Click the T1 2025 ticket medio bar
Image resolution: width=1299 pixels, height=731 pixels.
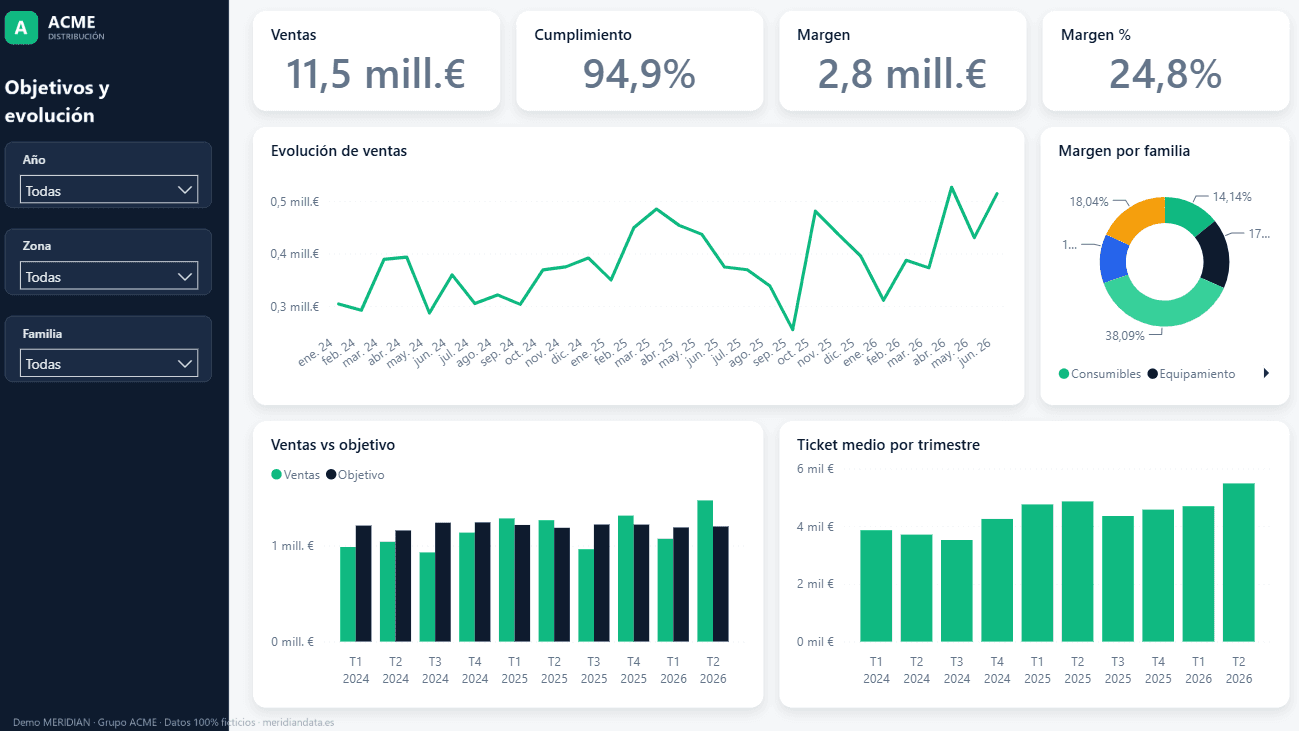(1037, 573)
